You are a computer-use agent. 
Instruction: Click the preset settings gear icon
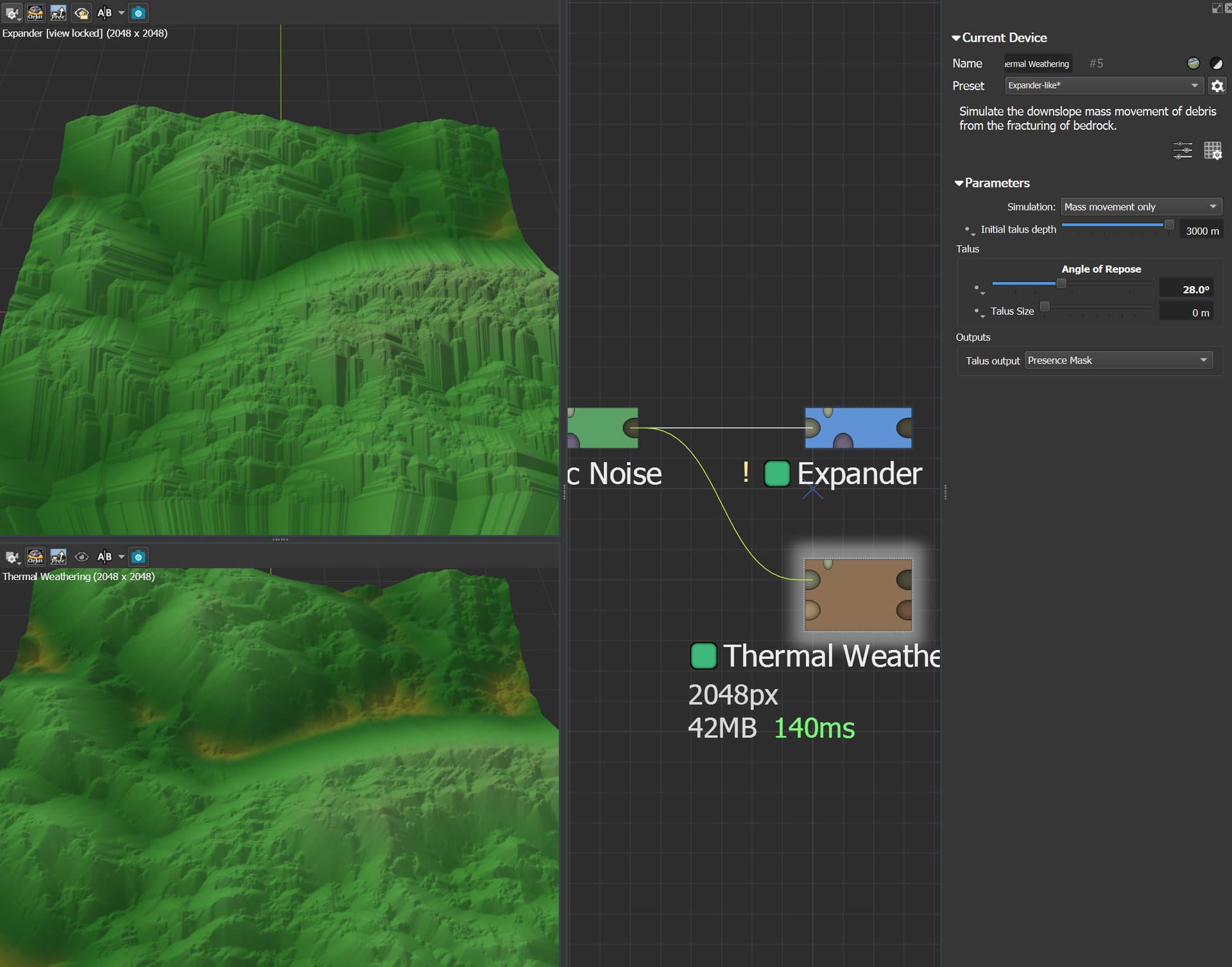pyautogui.click(x=1217, y=85)
